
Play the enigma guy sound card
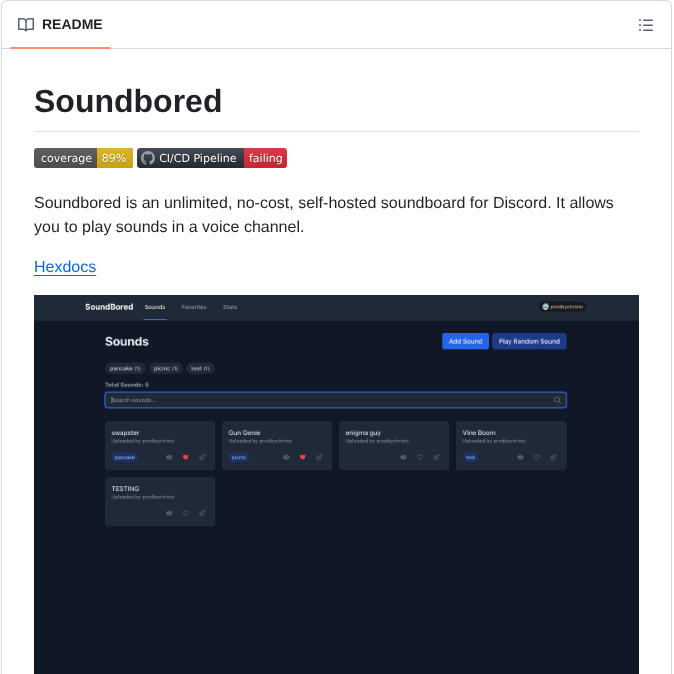pos(394,445)
